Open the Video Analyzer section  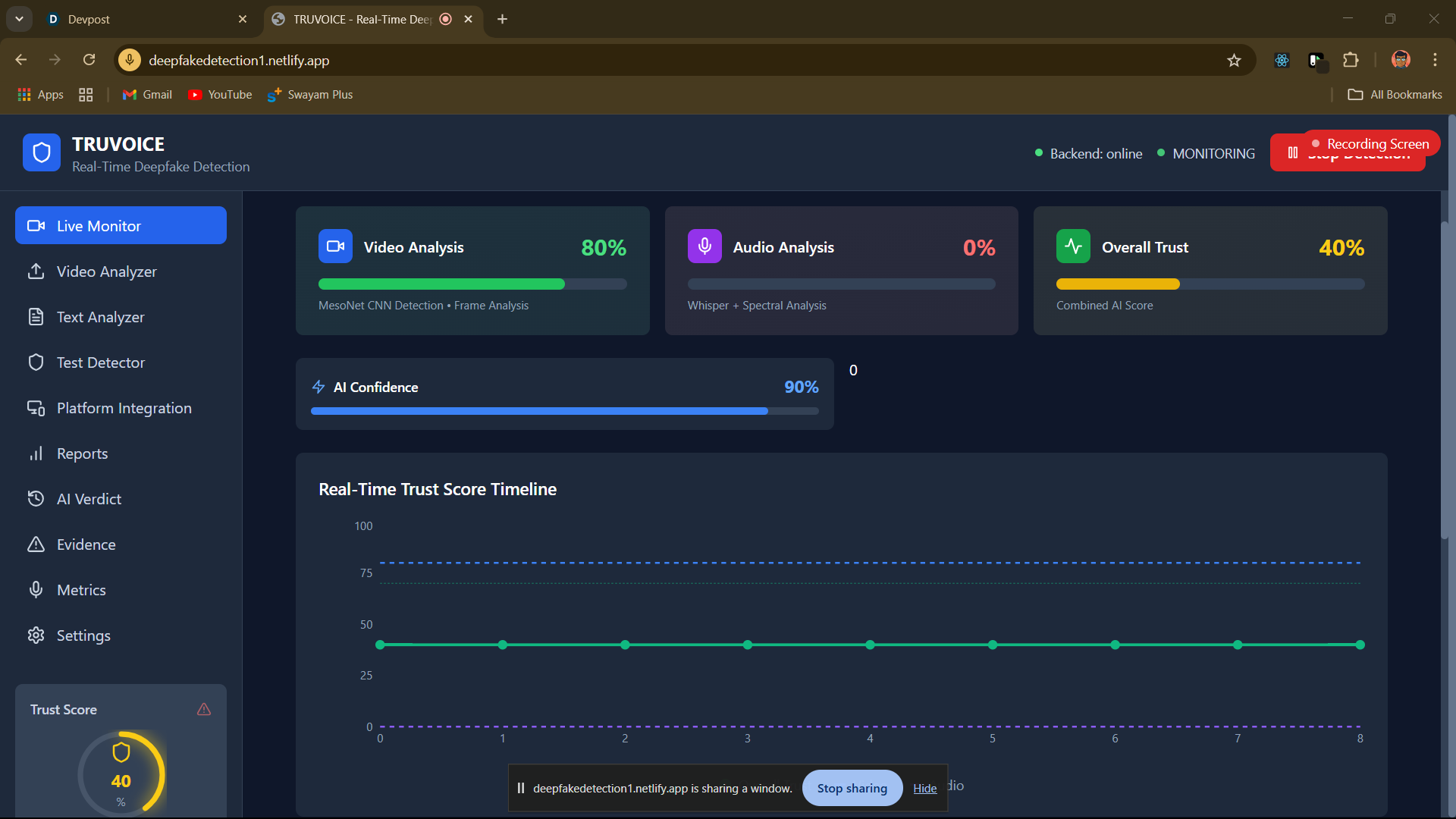tap(106, 271)
